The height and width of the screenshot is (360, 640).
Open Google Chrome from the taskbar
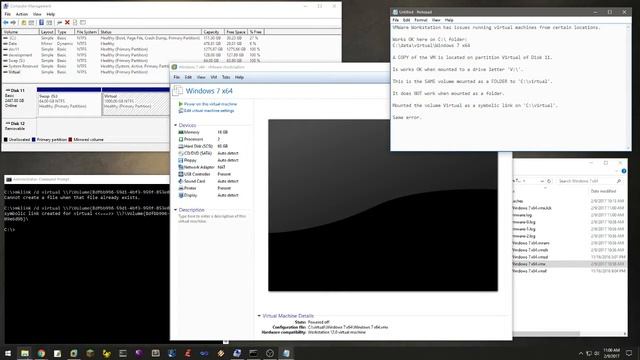[x=41, y=353]
